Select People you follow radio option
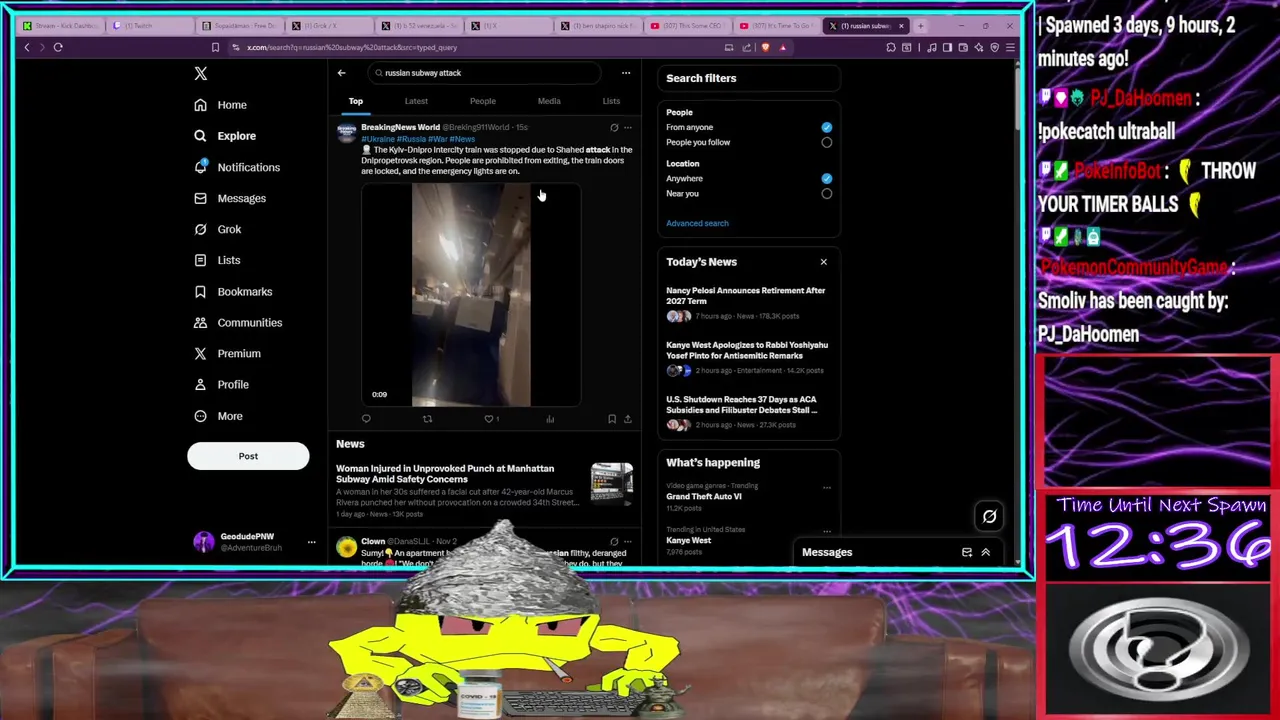This screenshot has width=1280, height=720. click(x=827, y=142)
